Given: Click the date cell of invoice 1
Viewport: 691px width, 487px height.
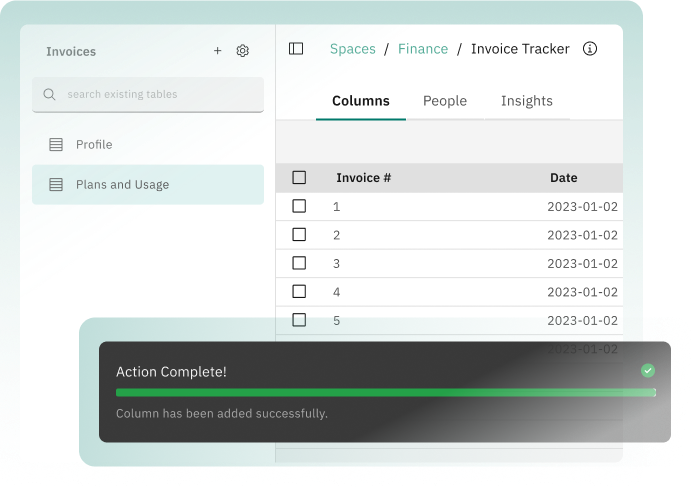Looking at the screenshot, I should (582, 207).
